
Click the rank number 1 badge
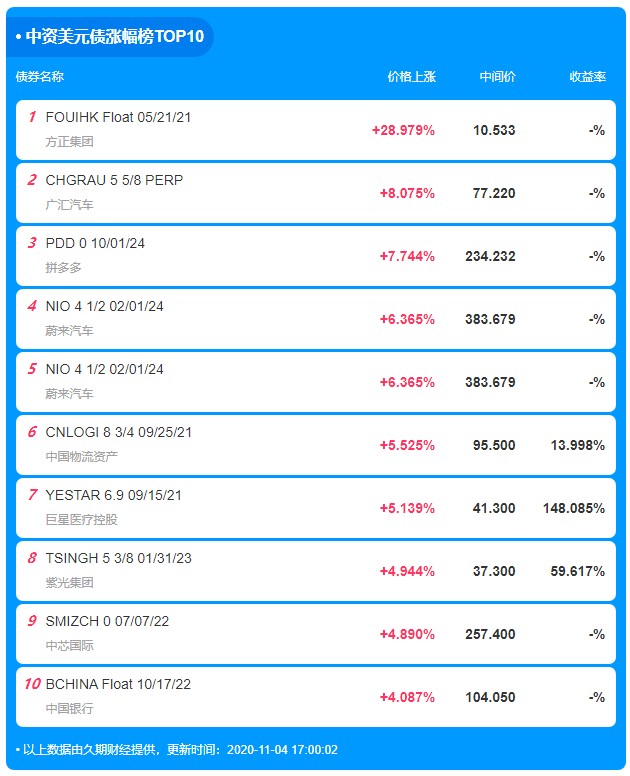pos(32,117)
